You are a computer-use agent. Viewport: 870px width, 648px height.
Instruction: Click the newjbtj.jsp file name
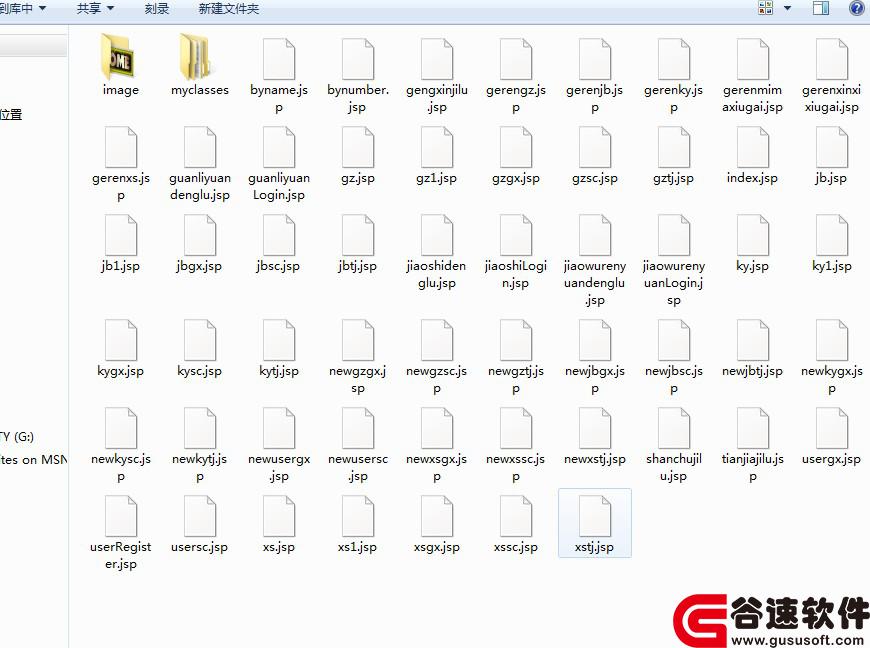coord(752,371)
